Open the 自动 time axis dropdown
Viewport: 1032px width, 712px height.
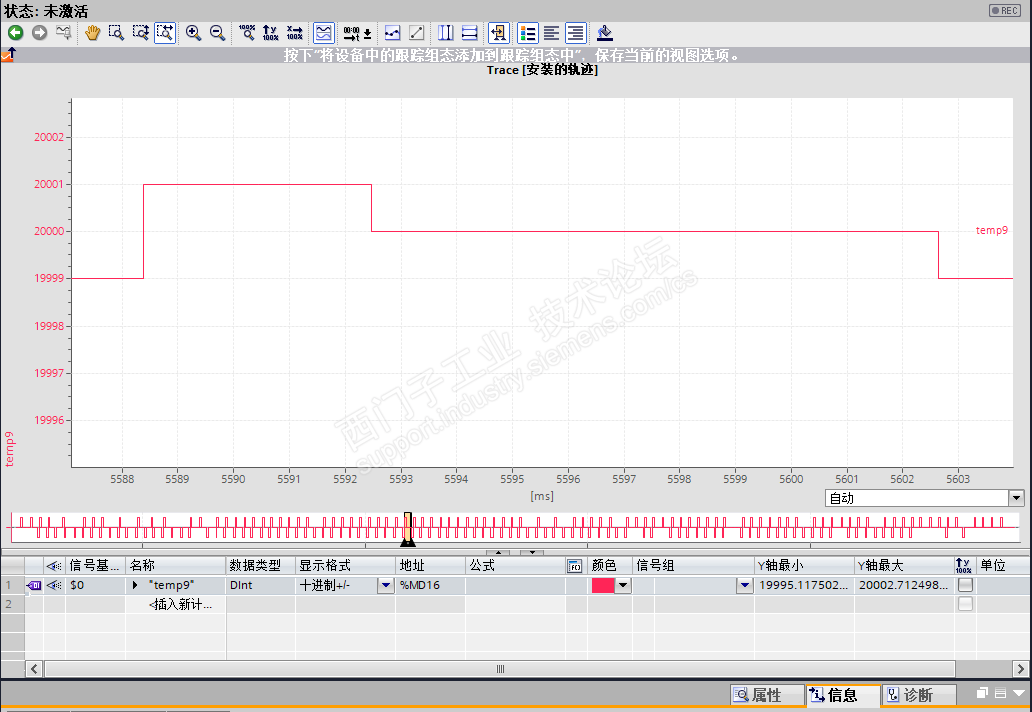pyautogui.click(x=1016, y=498)
